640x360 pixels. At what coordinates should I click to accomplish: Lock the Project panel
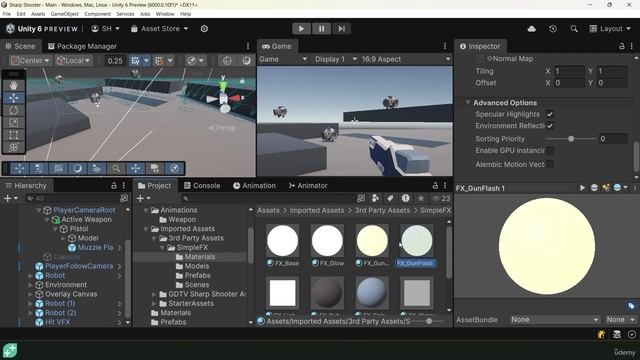pyautogui.click(x=435, y=185)
